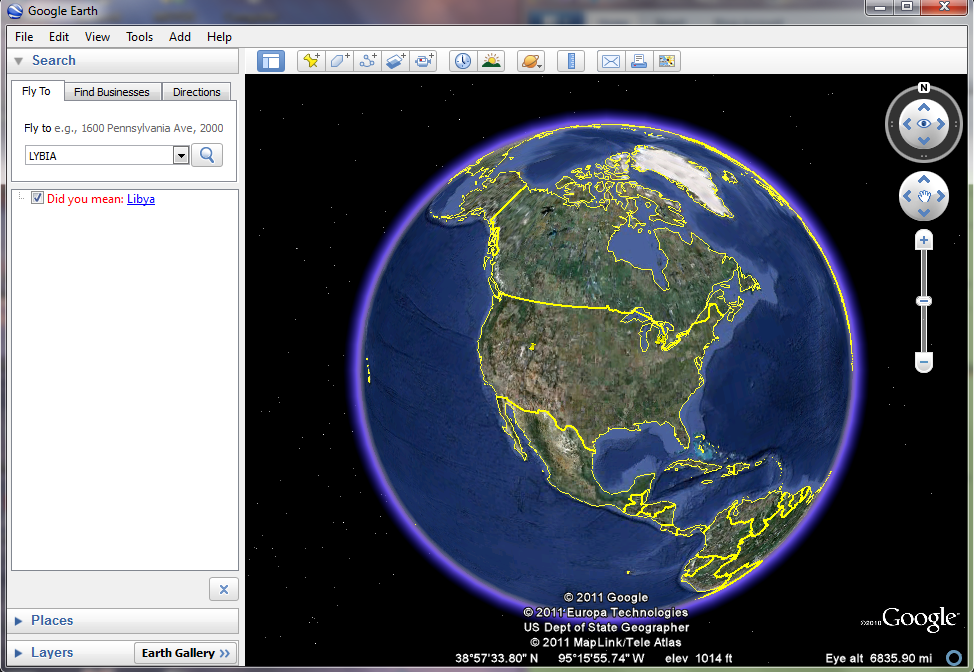This screenshot has height=672, width=974.
Task: Expand the Layers panel
Action: 19,653
